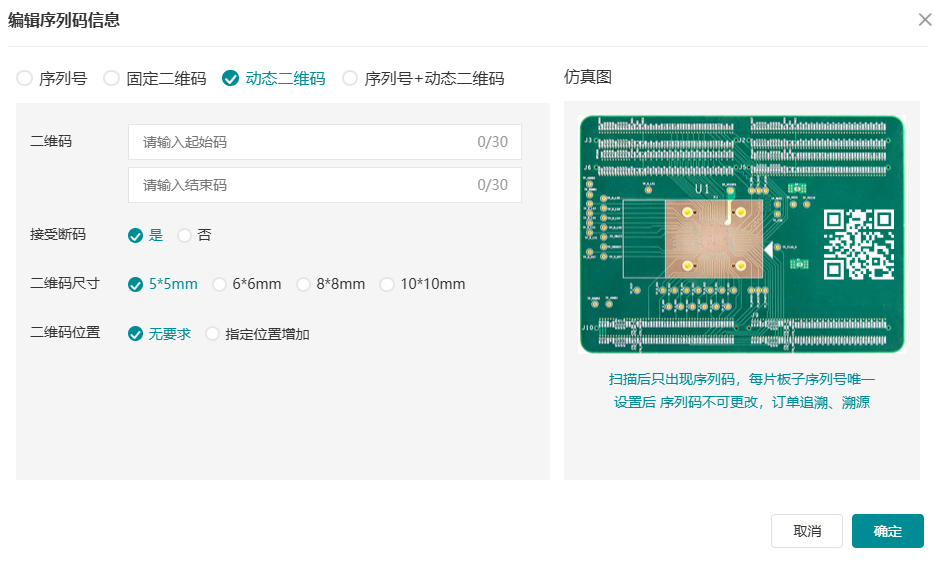
Task: Click the 仿真图 heading text
Action: click(x=588, y=77)
